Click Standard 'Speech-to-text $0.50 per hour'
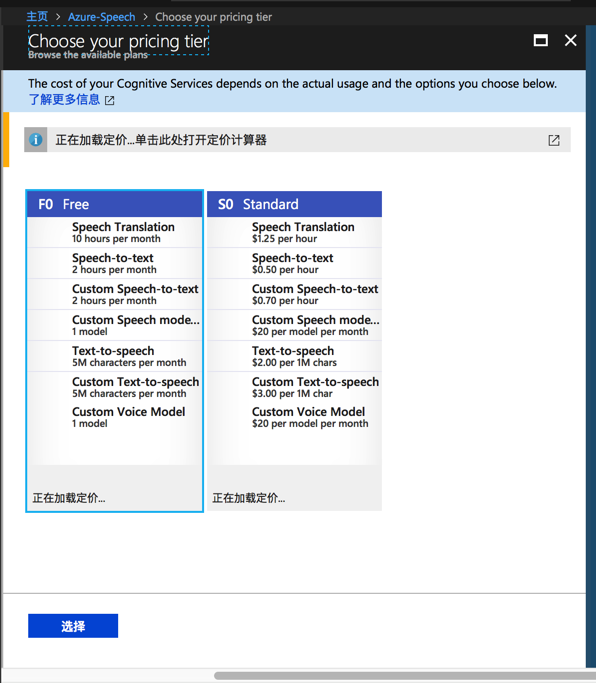This screenshot has width=596, height=683. click(295, 264)
